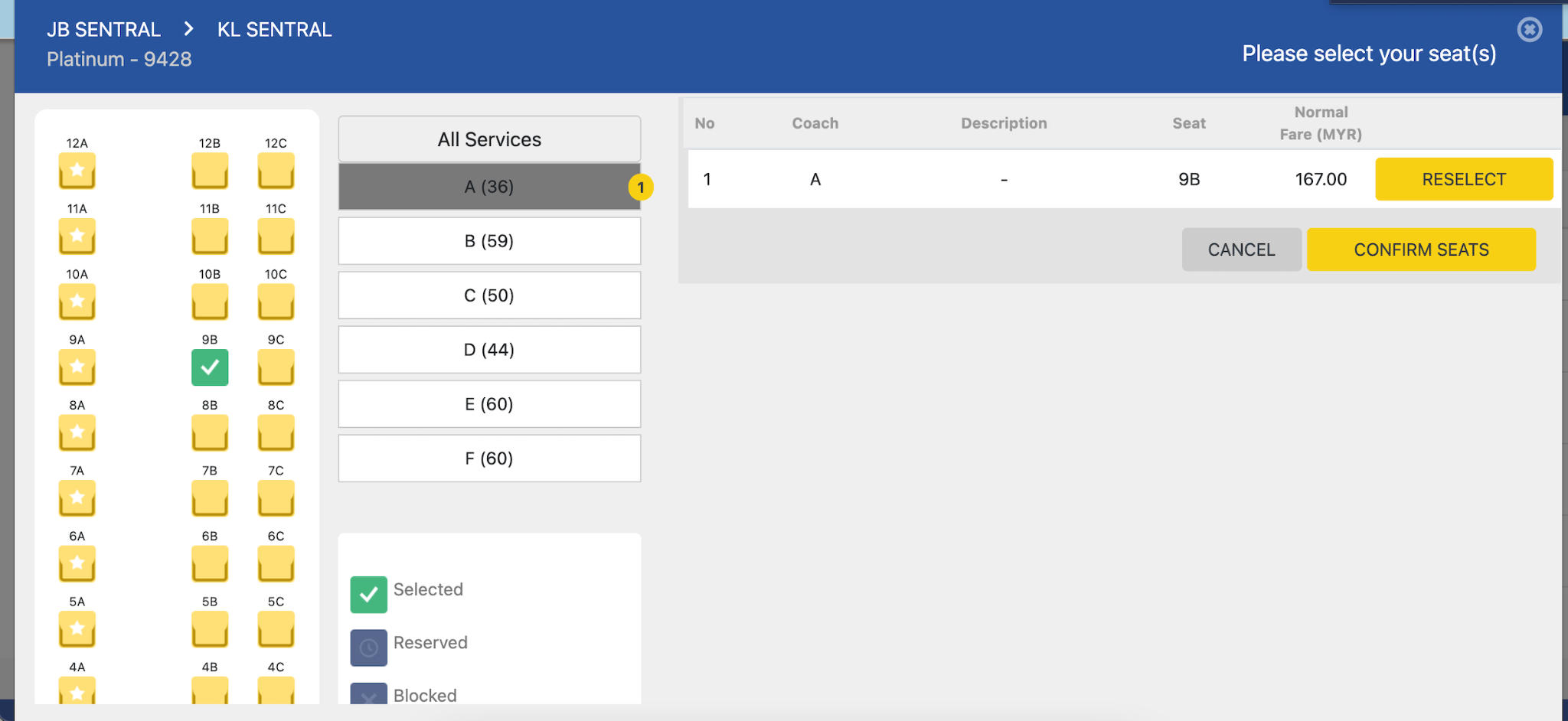Image resolution: width=1568 pixels, height=721 pixels.
Task: Click the CANCEL button
Action: (1241, 250)
